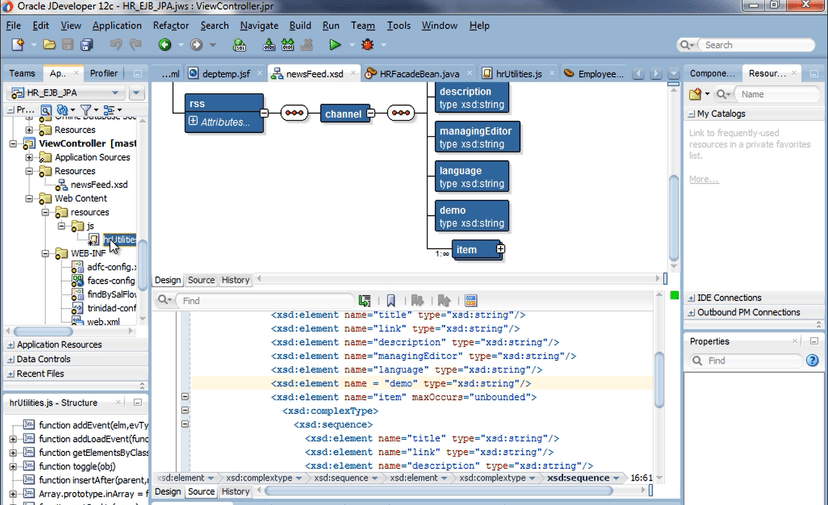Collapse the WEB-INF folder
Viewport: 828px width, 505px height.
(45, 253)
